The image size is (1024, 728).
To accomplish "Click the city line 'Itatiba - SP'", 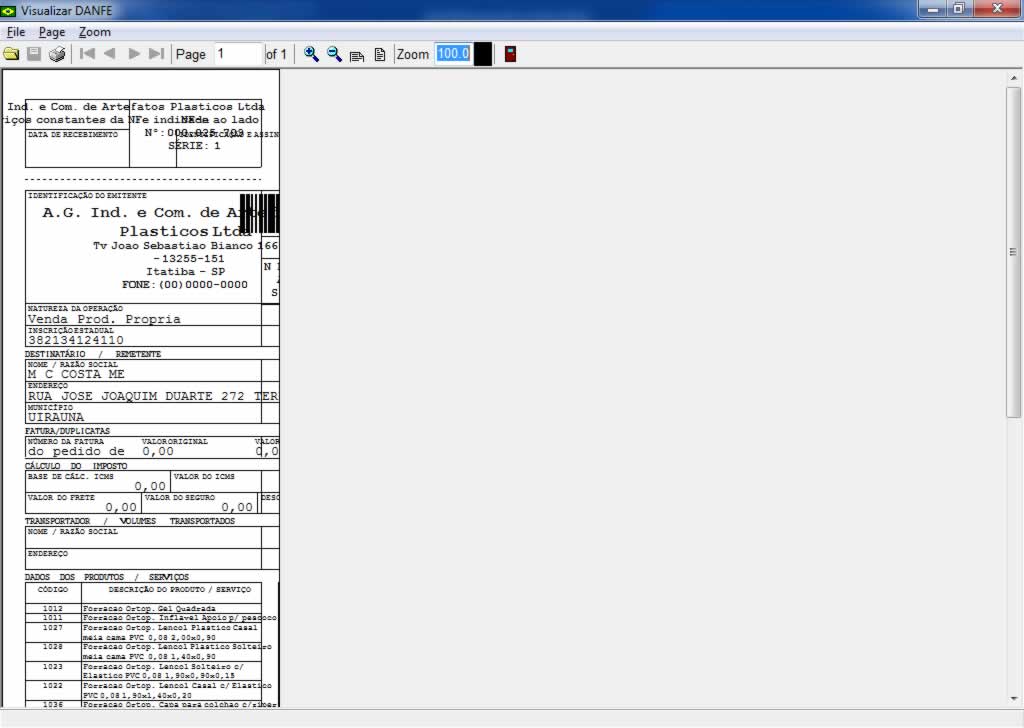I will [x=185, y=272].
